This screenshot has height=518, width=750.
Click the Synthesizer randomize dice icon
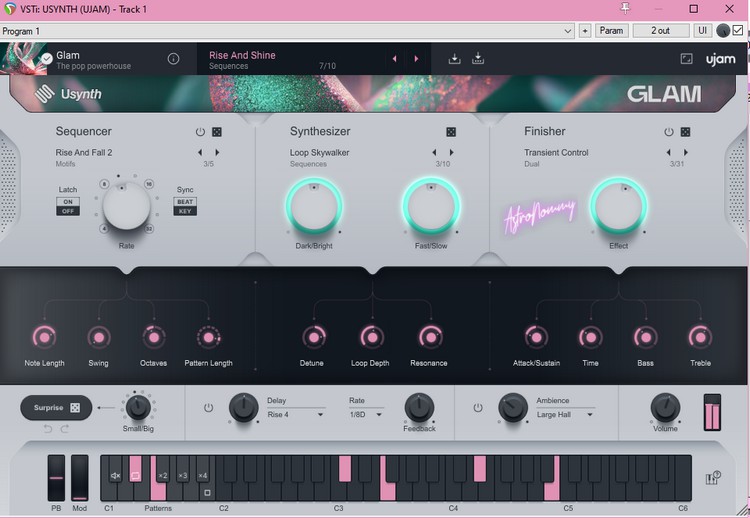click(x=451, y=132)
